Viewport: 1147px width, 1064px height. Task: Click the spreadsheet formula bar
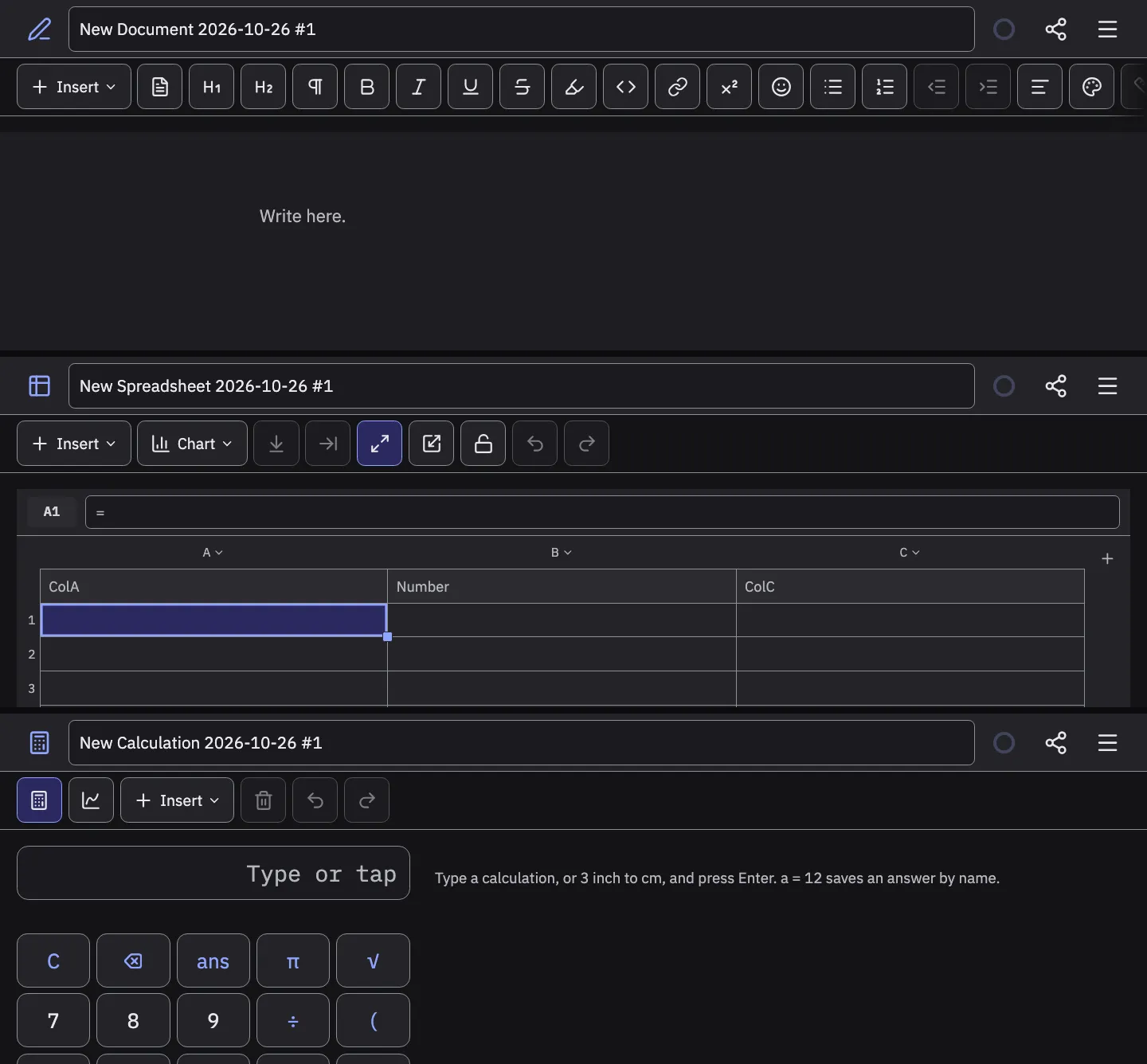click(x=602, y=512)
